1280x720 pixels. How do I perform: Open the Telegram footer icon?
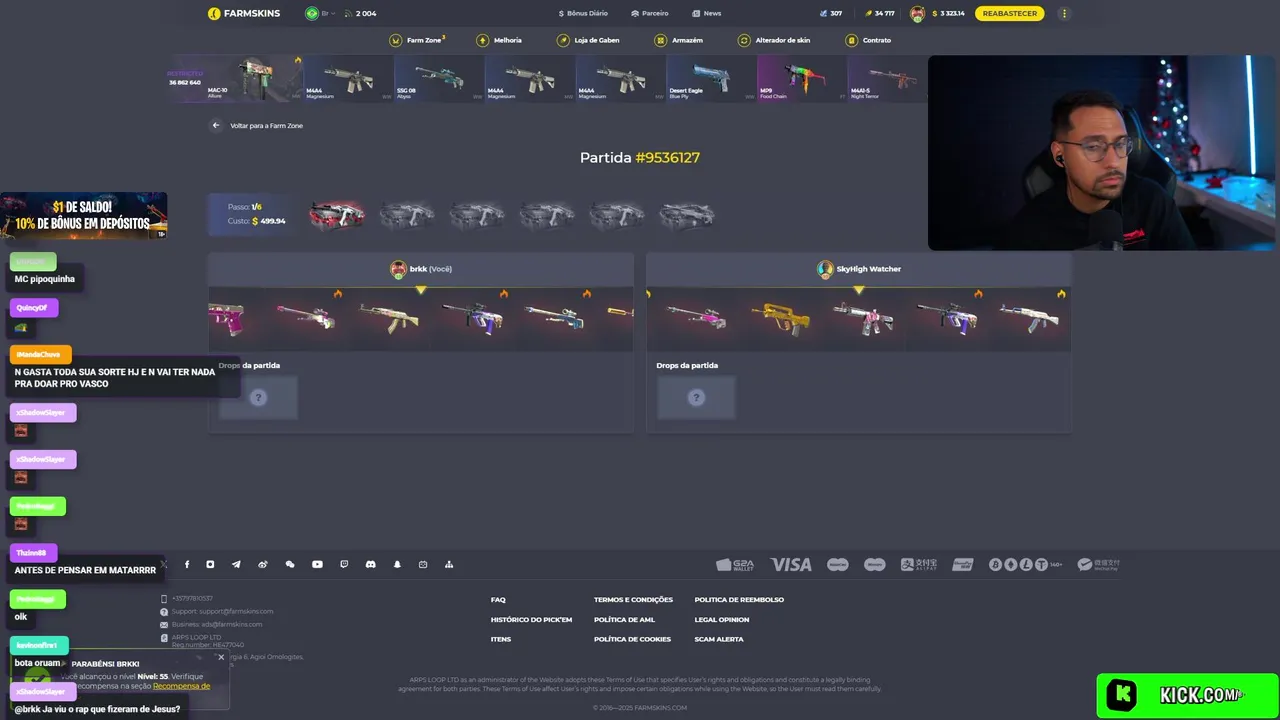[x=236, y=564]
